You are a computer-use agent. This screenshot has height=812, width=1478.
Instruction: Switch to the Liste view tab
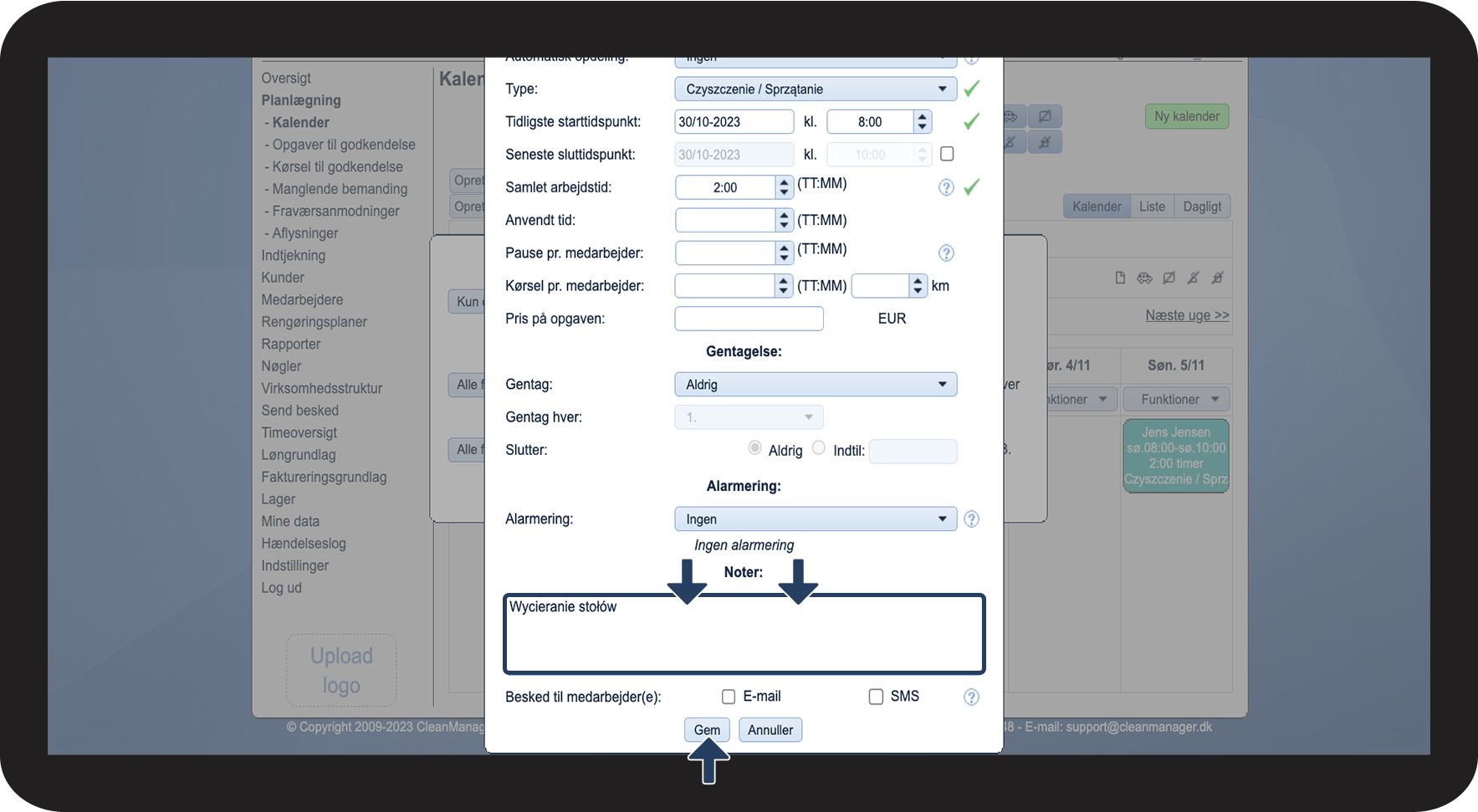click(1152, 207)
